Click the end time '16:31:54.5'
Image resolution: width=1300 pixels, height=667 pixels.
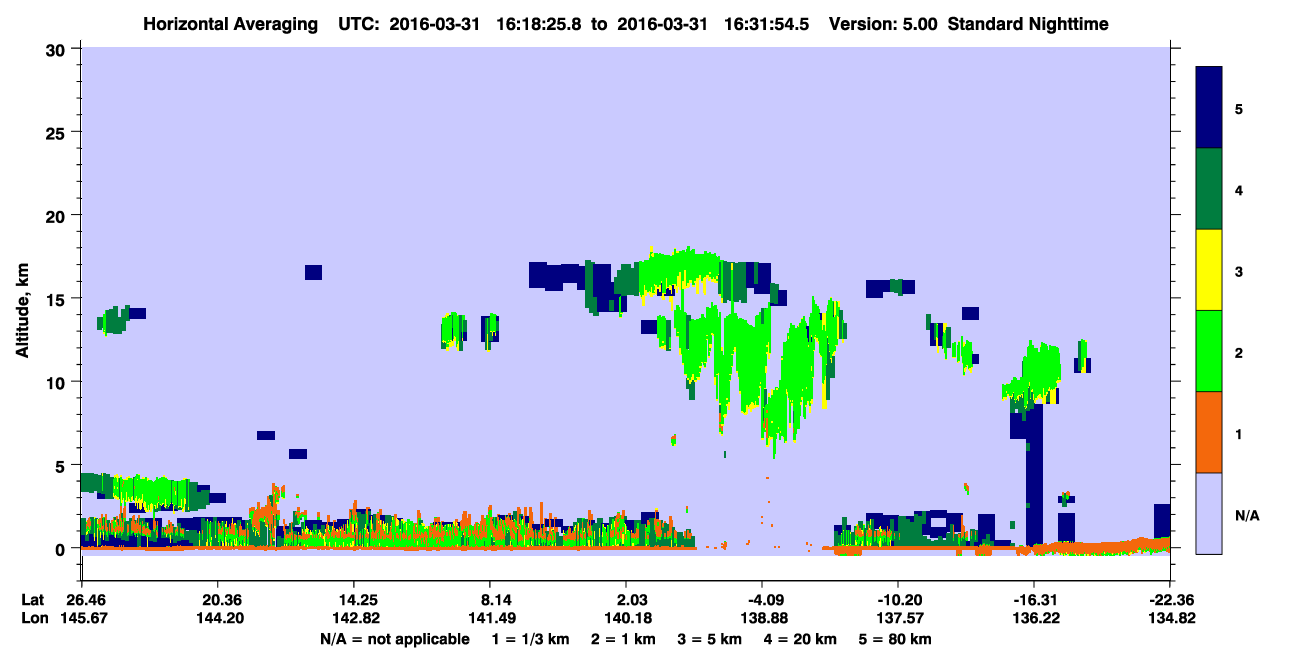tap(768, 23)
